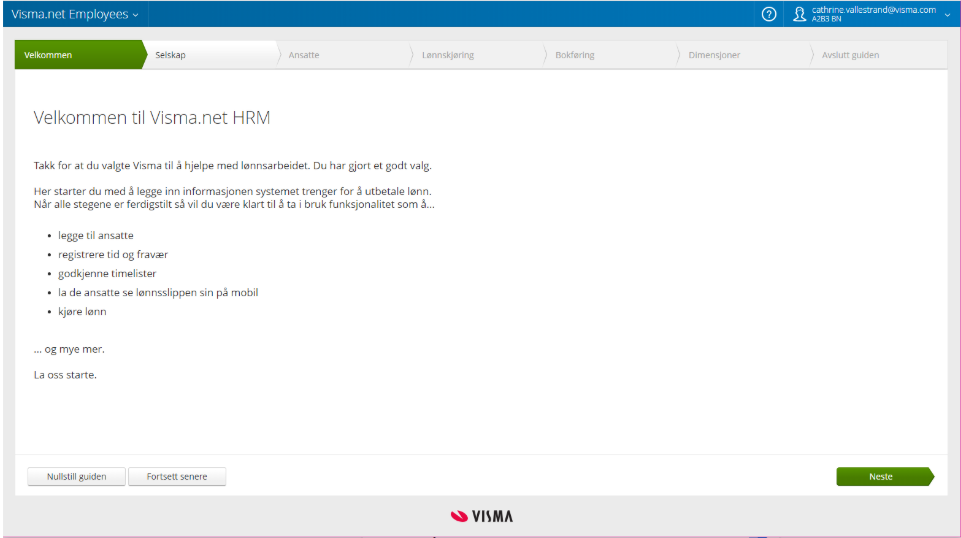
Task: Click the green Neste button
Action: tap(885, 477)
